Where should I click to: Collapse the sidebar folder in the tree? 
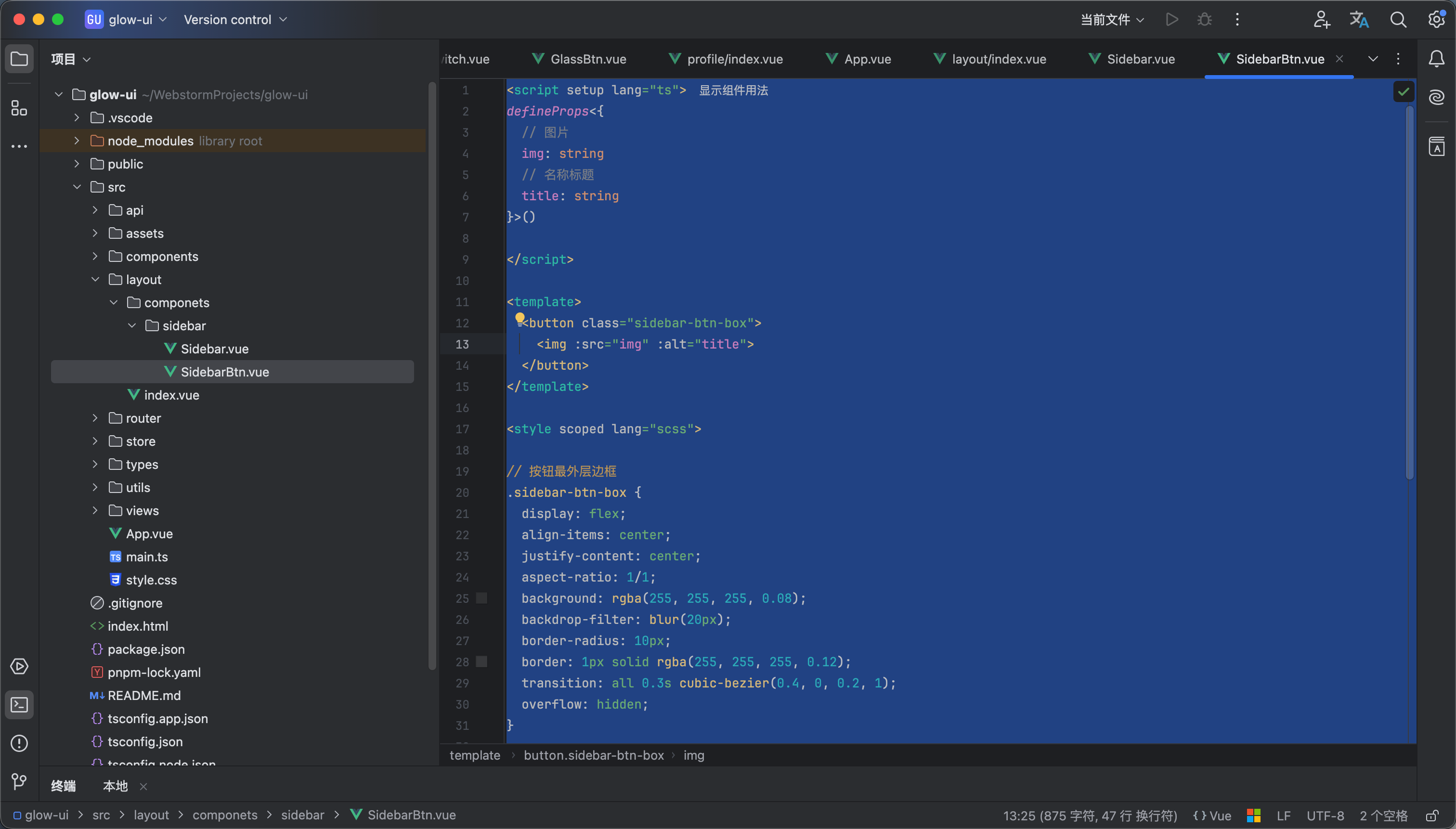(132, 325)
